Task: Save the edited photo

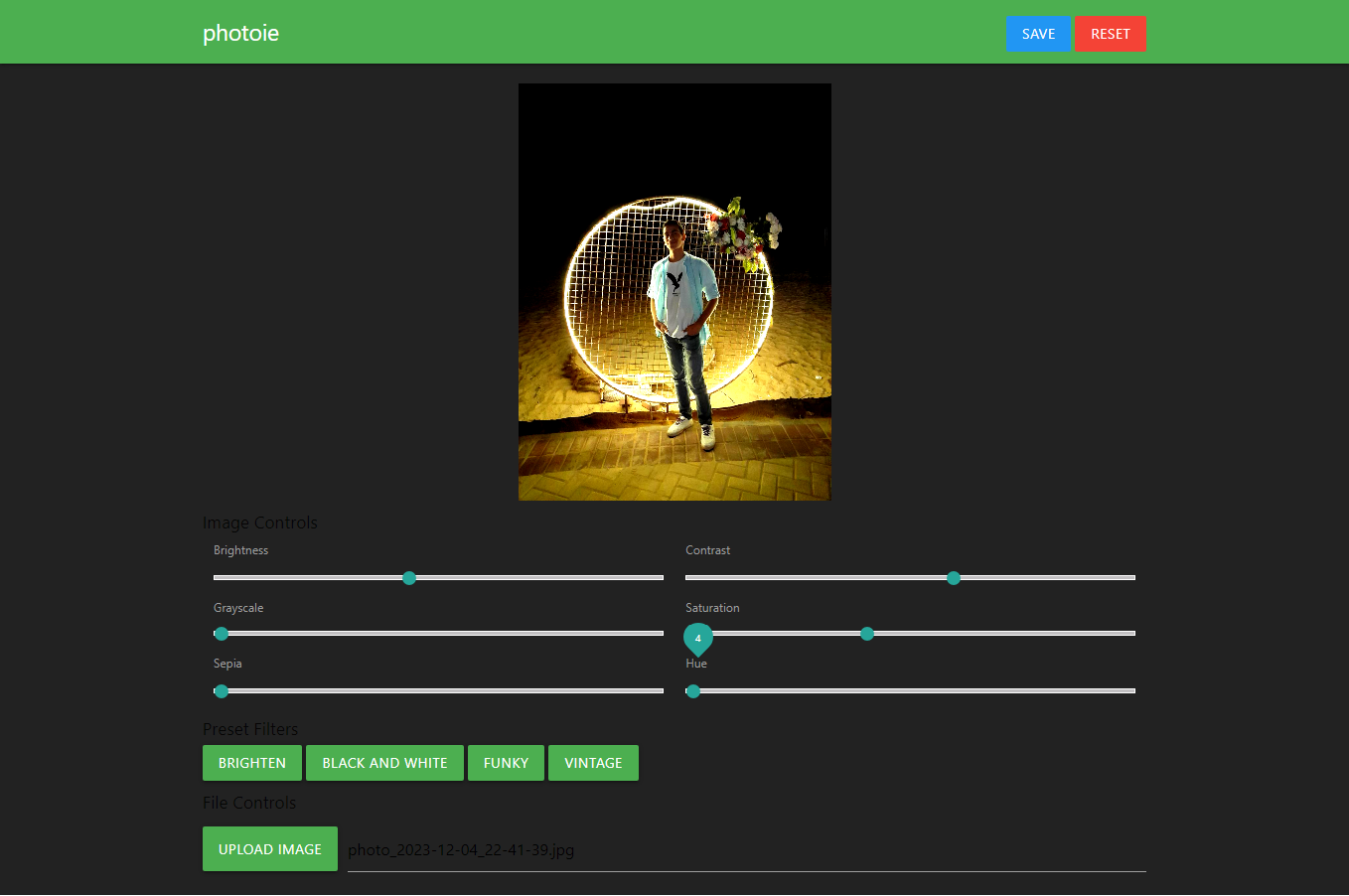Action: 1039,33
